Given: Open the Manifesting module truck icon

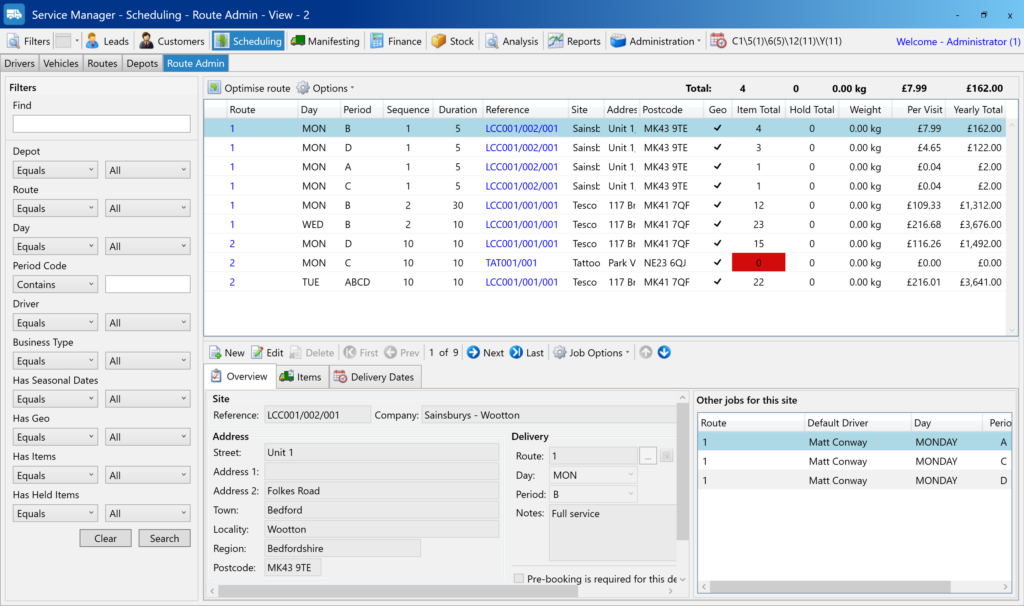Looking at the screenshot, I should (299, 41).
